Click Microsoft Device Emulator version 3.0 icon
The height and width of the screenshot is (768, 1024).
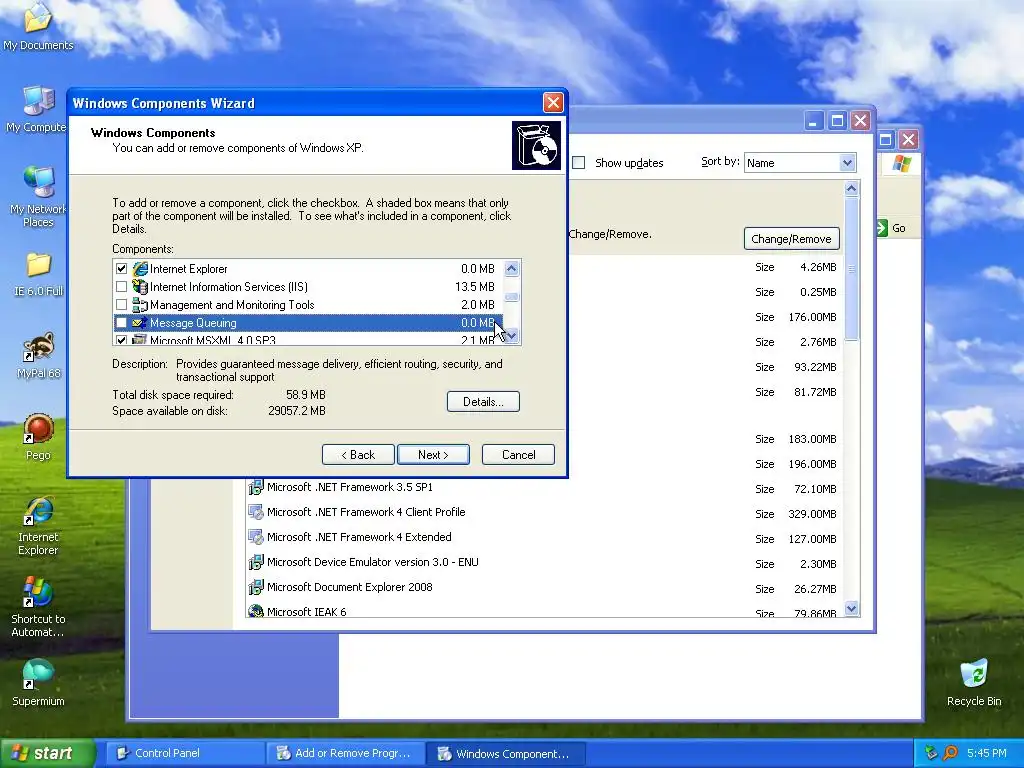tap(256, 562)
